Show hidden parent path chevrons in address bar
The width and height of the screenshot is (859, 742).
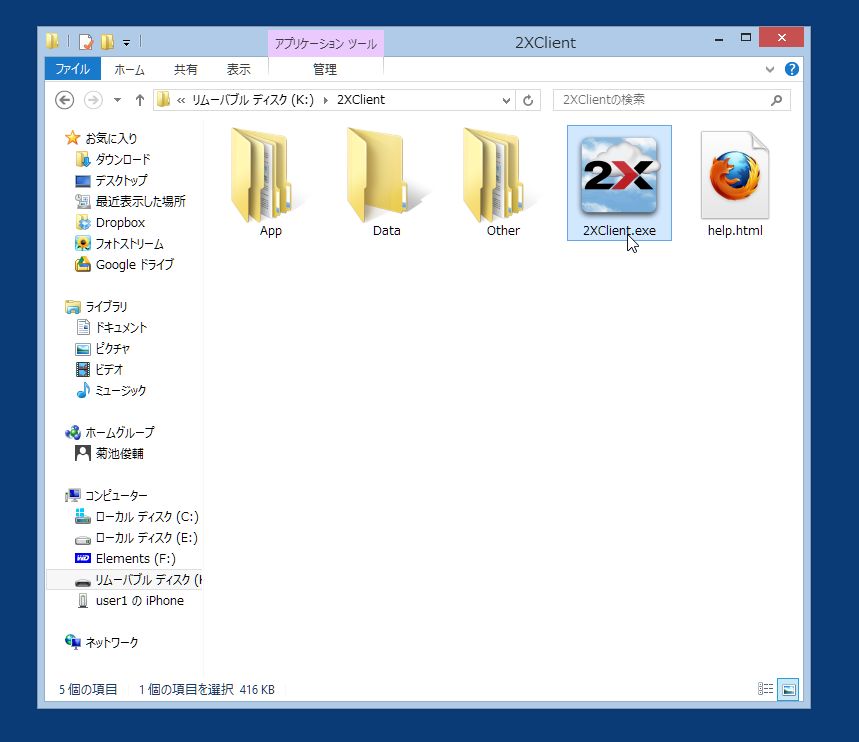pos(181,100)
